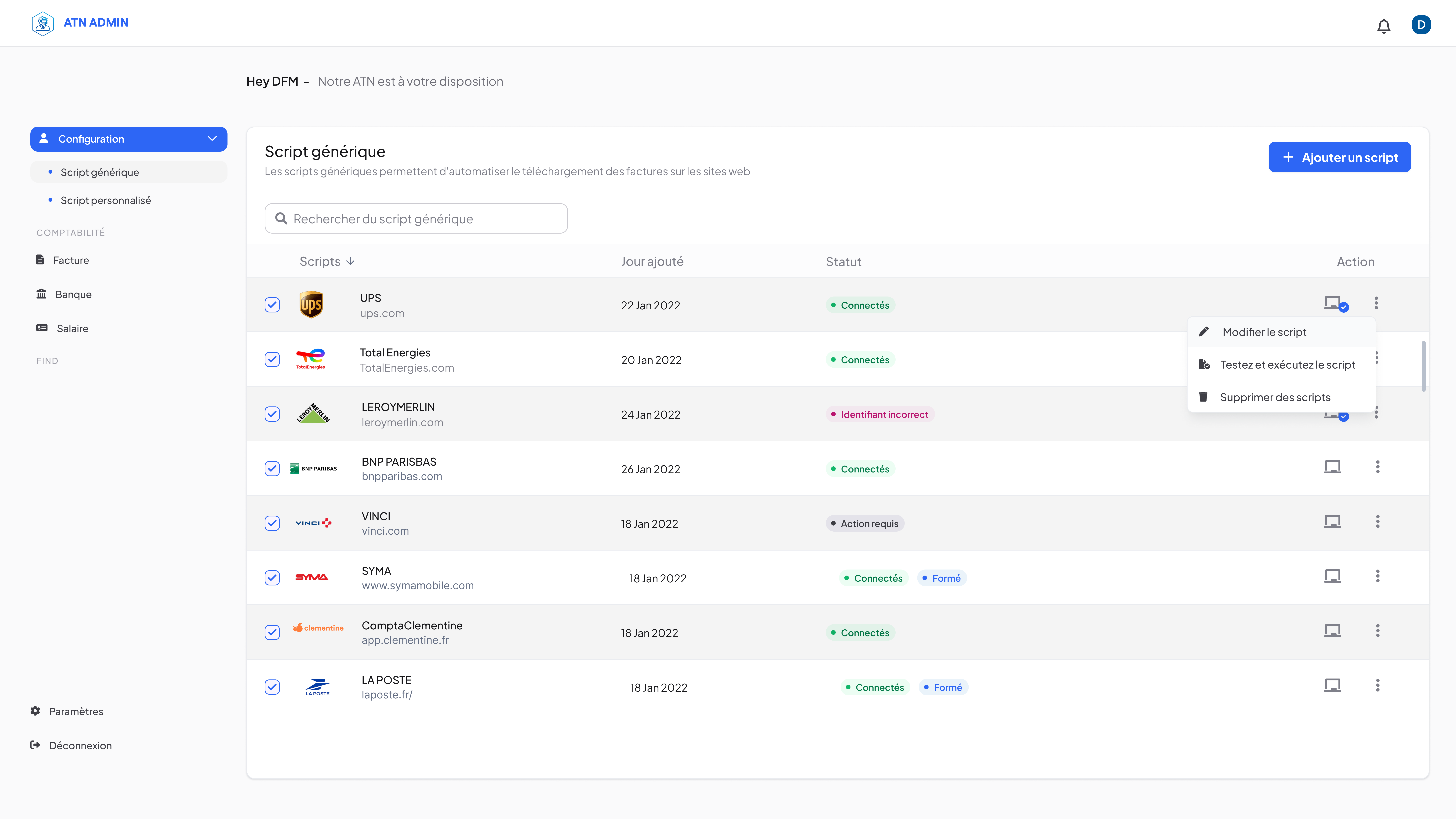1456x819 pixels.
Task: Open three-dot menu for BNP PARISBAS
Action: coord(1378,467)
